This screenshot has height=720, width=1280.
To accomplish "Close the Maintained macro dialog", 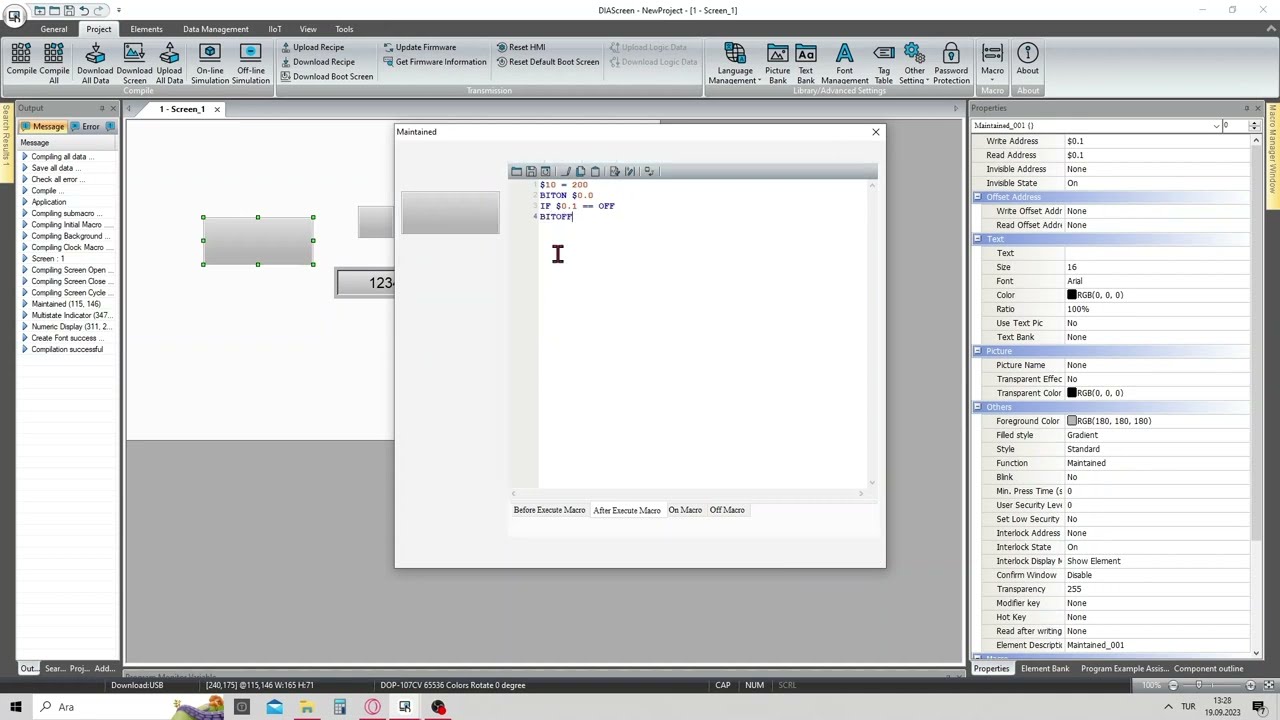I will [876, 132].
